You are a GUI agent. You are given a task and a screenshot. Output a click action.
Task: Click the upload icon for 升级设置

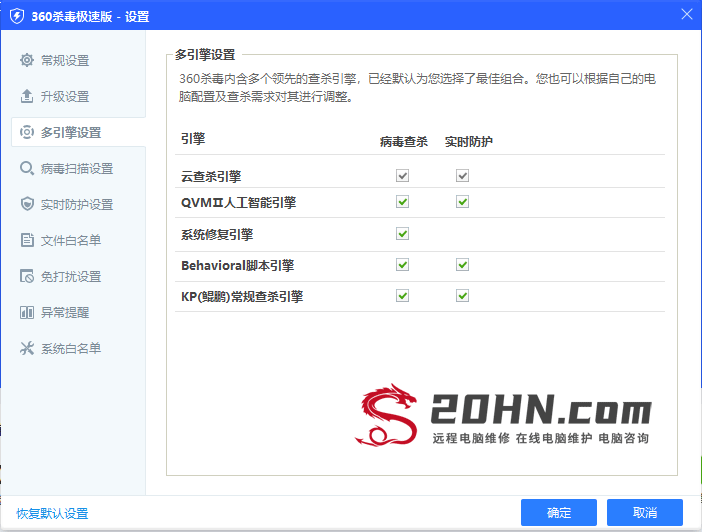click(x=27, y=96)
